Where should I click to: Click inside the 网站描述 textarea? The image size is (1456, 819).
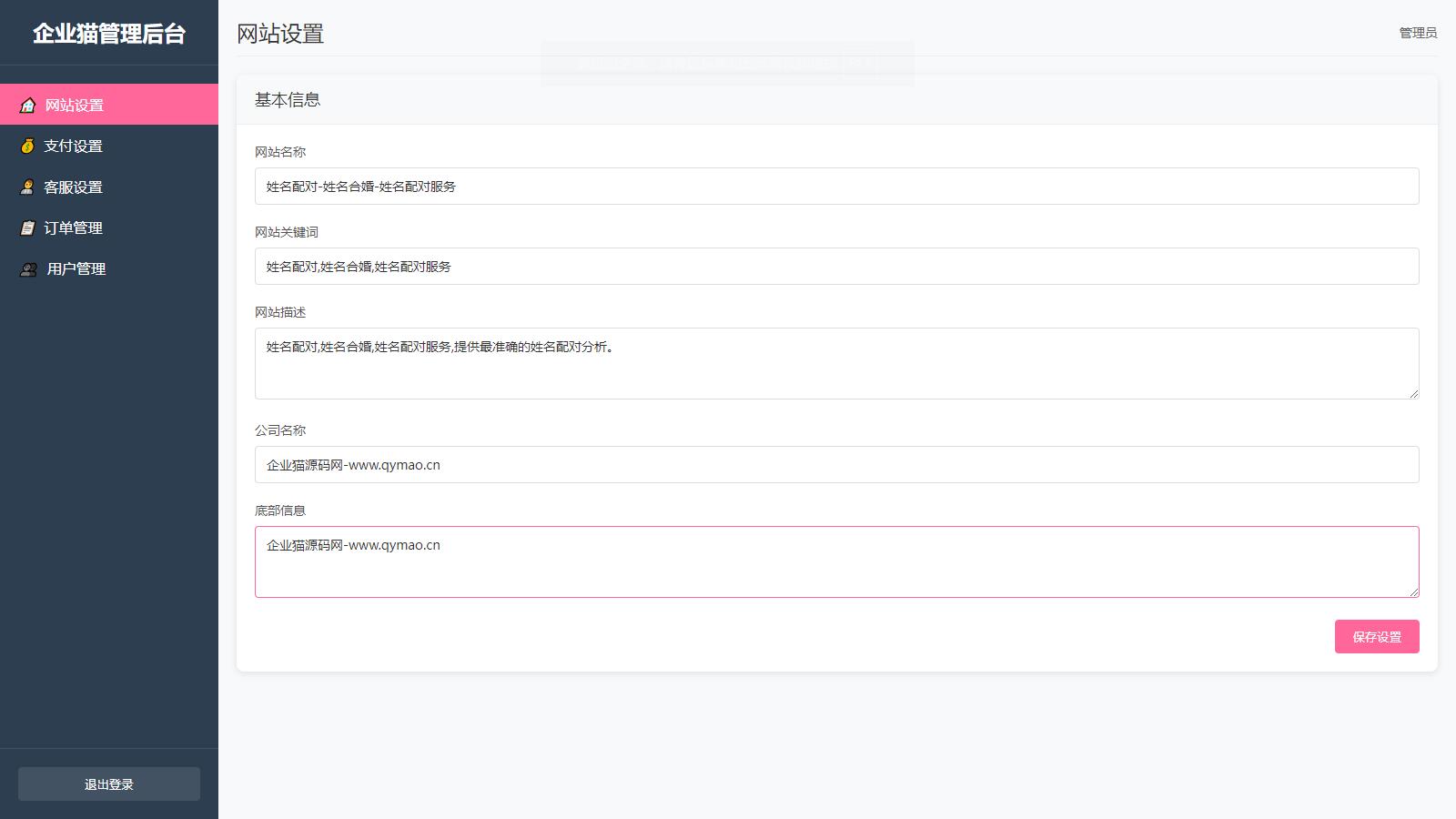pyautogui.click(x=836, y=364)
